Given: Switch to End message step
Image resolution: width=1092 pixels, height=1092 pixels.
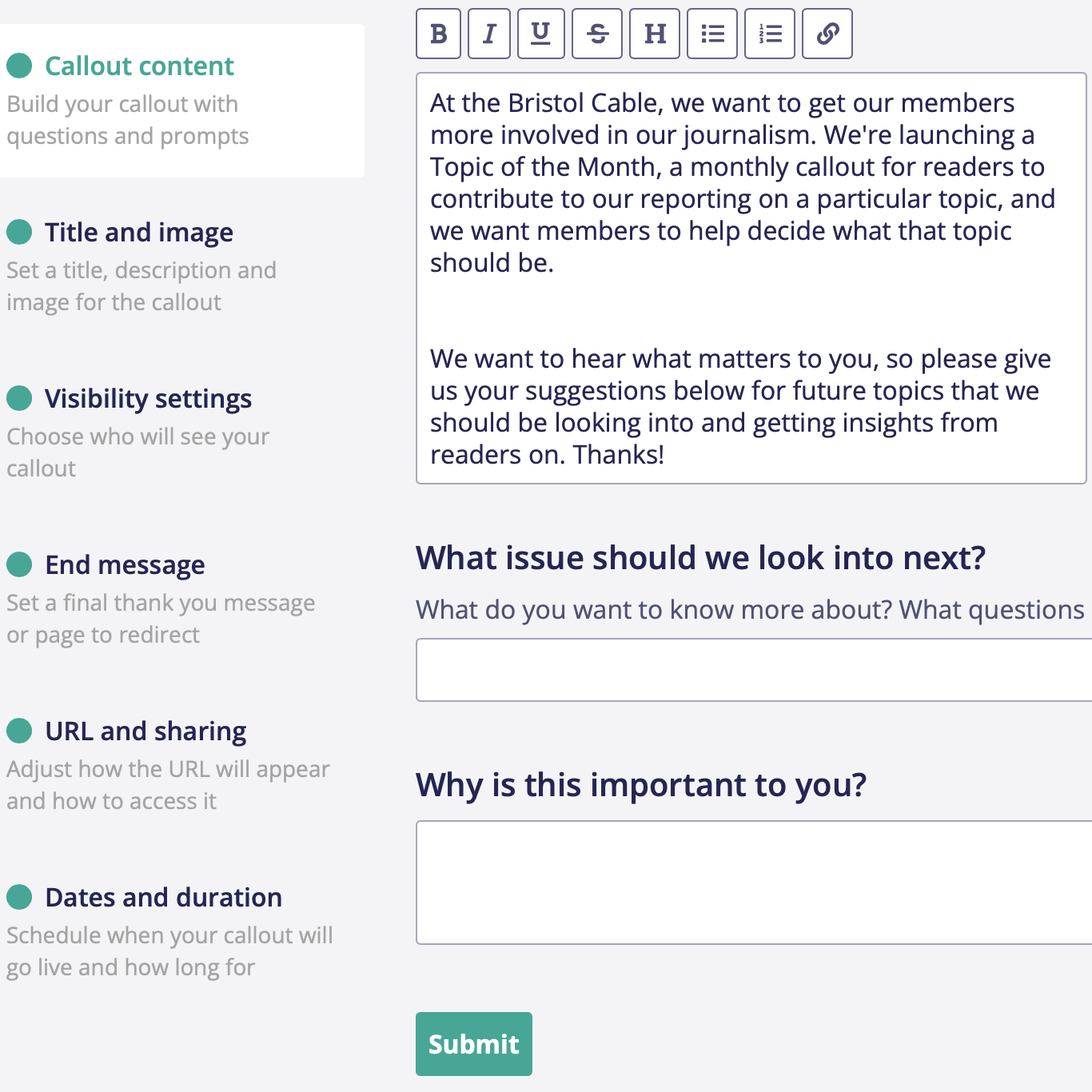Looking at the screenshot, I should click(125, 564).
